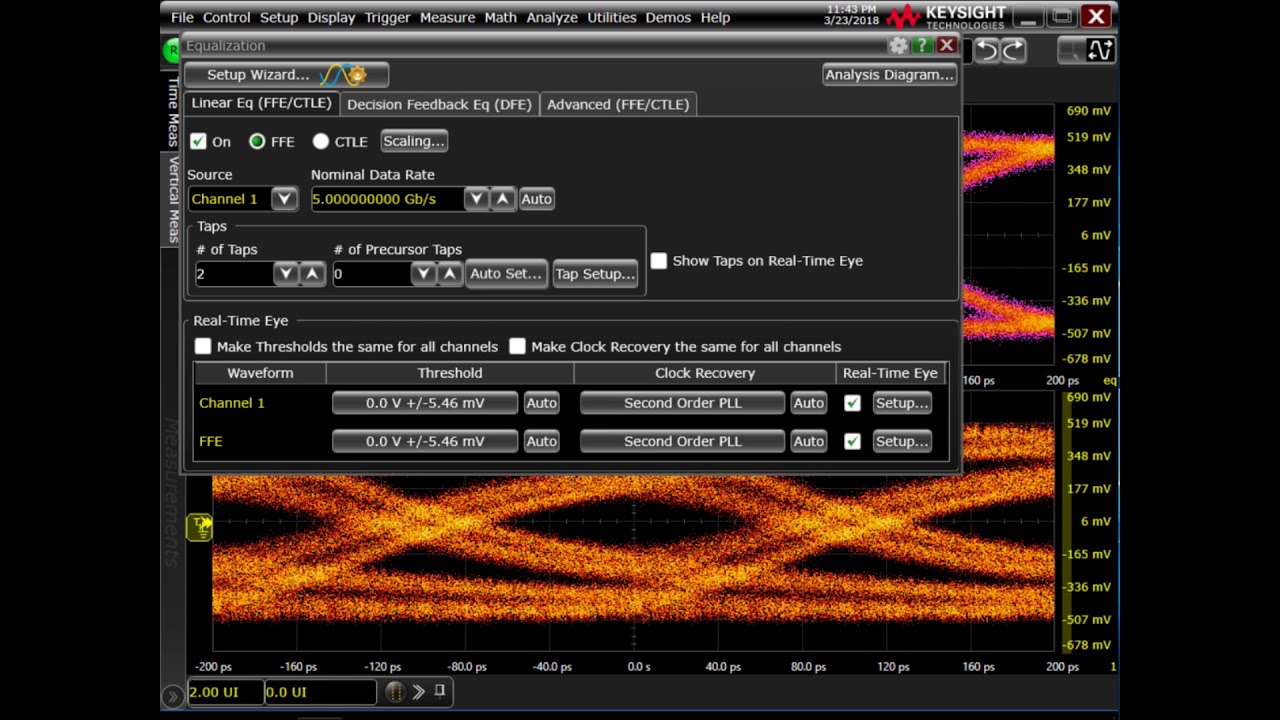Open the File menu
The image size is (1280, 720).
click(182, 17)
